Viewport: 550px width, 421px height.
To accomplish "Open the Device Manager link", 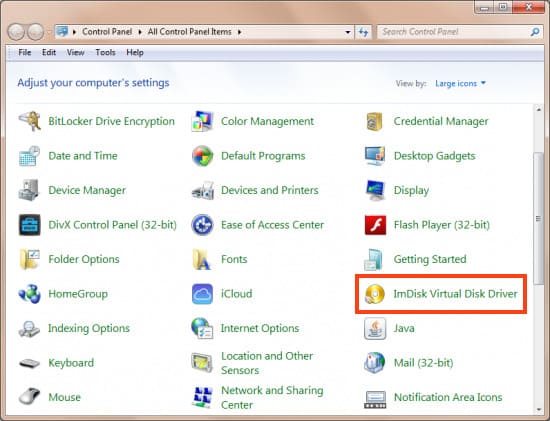I will click(x=87, y=191).
